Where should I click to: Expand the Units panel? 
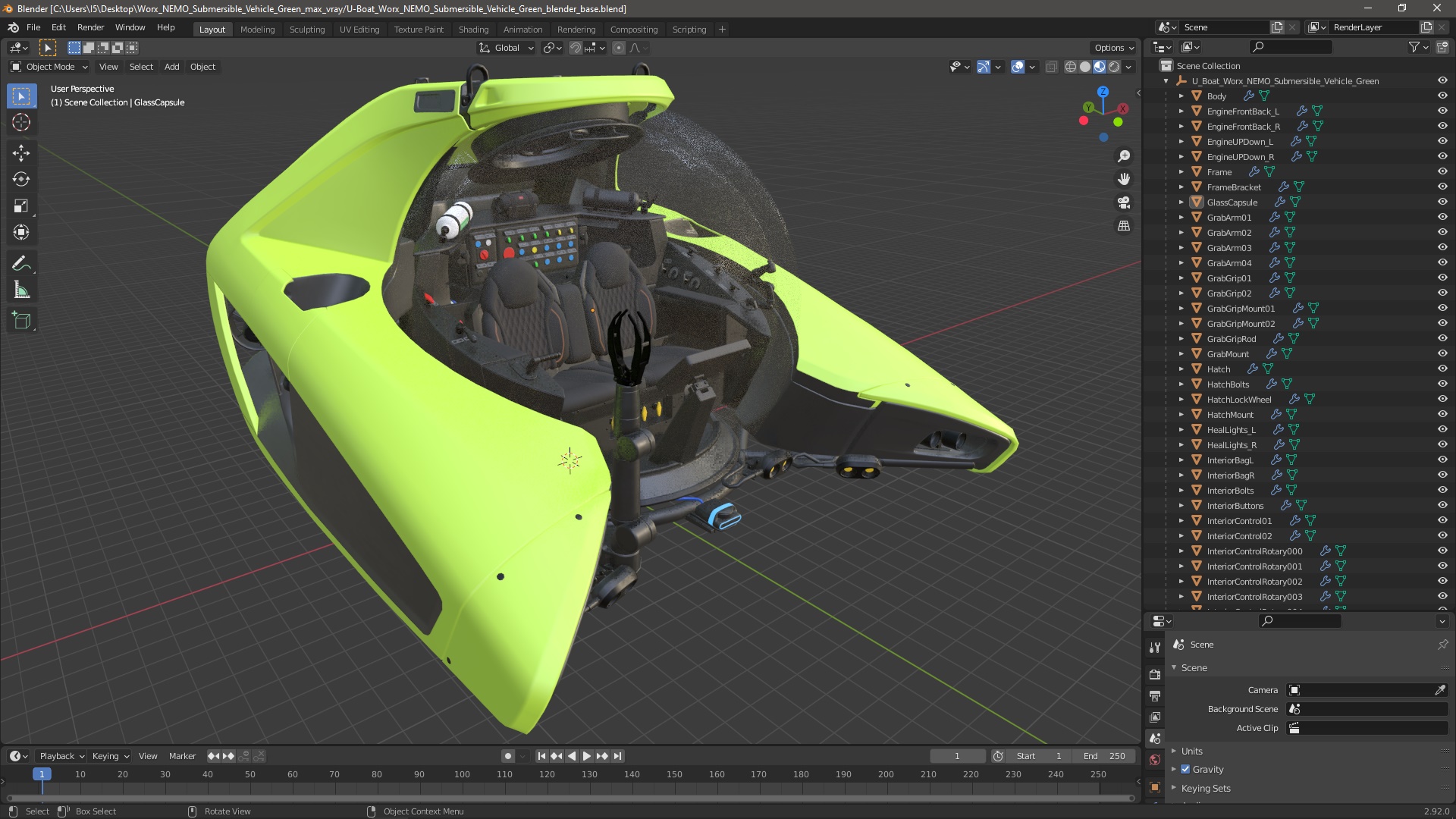pyautogui.click(x=1191, y=751)
